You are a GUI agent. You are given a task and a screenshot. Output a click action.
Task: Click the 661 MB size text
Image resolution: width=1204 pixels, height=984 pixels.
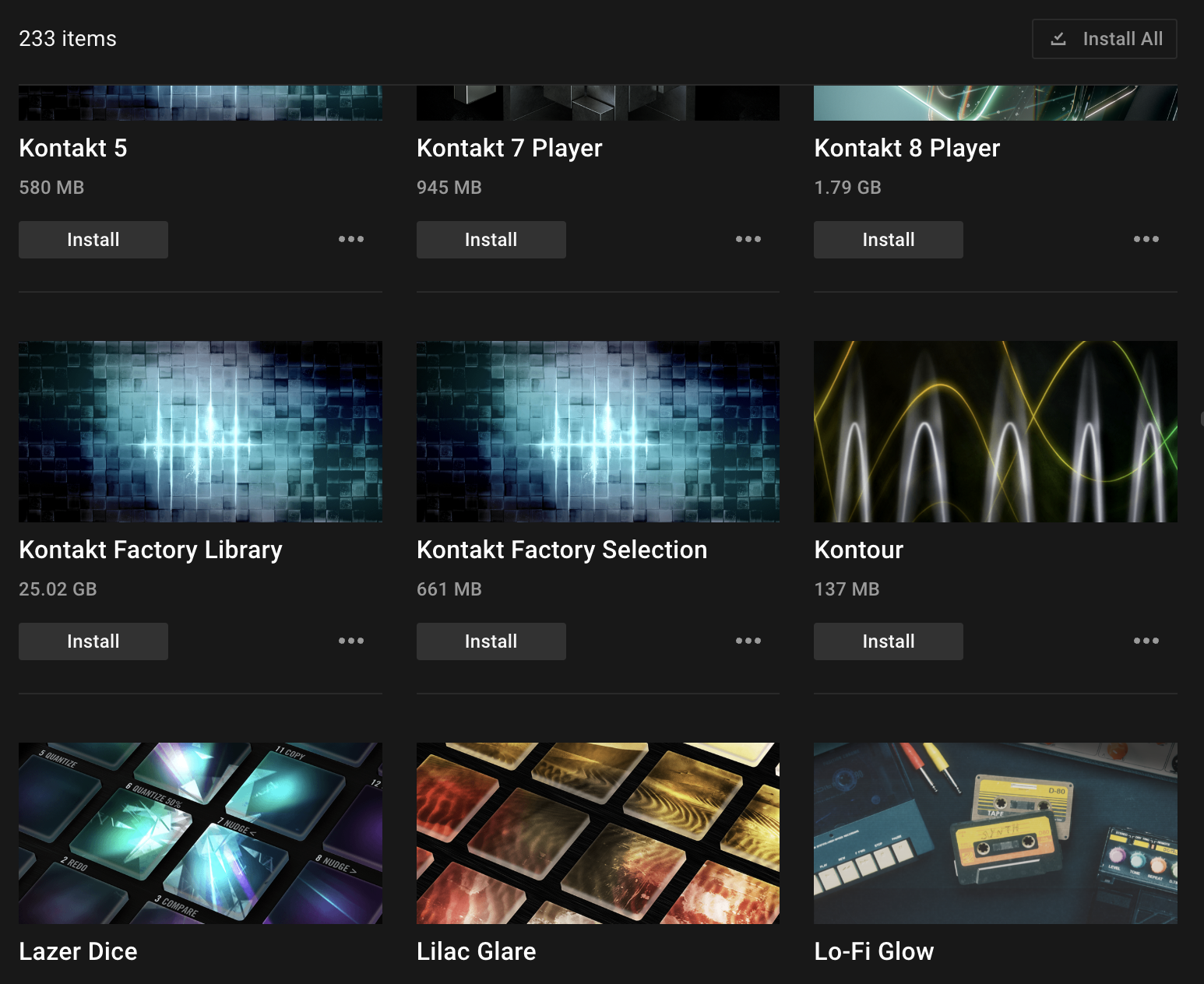pos(449,589)
